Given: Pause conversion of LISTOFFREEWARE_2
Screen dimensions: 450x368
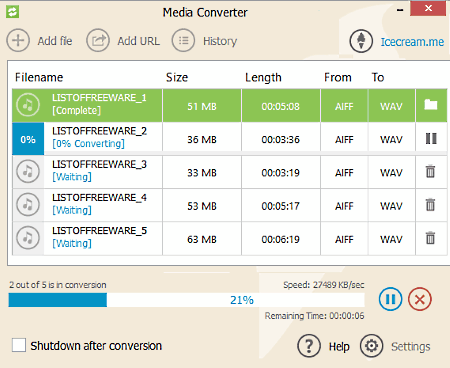Looking at the screenshot, I should 431,139.
